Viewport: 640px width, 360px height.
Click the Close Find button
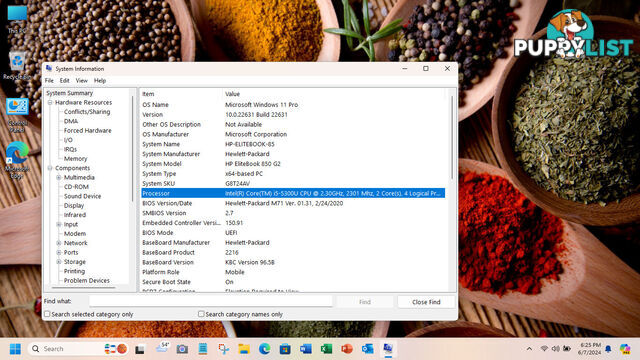[x=426, y=302]
